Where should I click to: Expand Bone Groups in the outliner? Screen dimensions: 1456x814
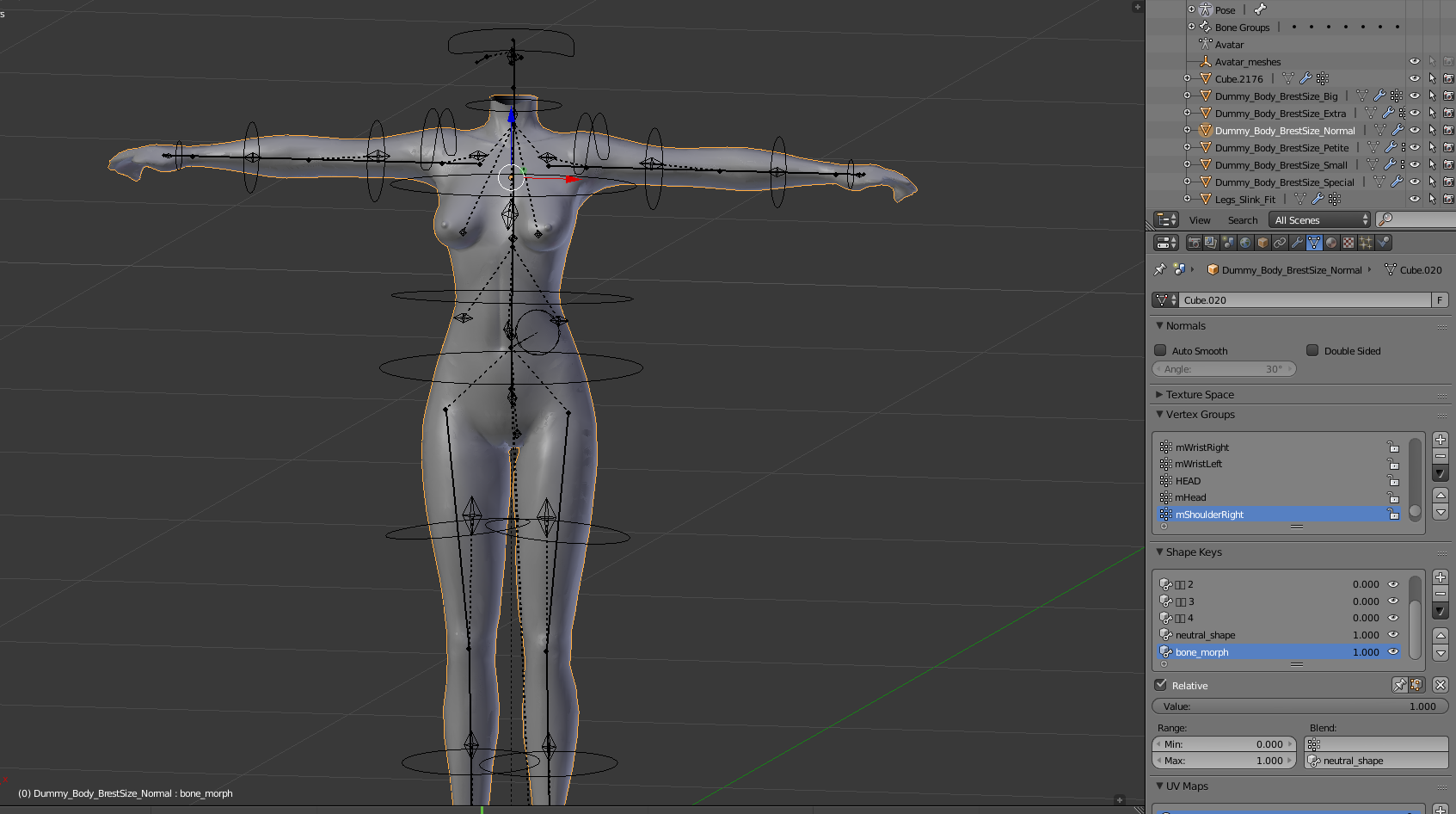coord(1191,27)
